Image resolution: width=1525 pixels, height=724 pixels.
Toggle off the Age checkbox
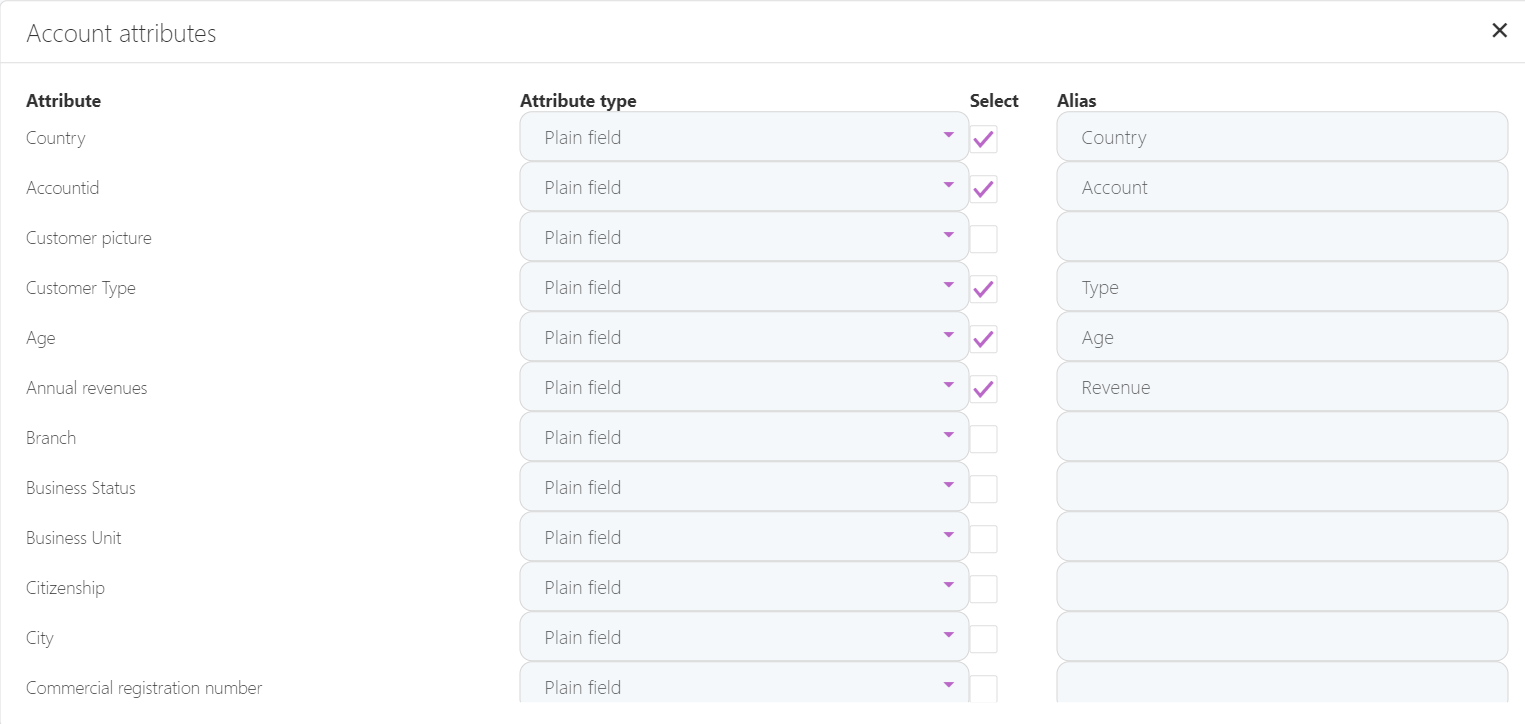tap(984, 339)
